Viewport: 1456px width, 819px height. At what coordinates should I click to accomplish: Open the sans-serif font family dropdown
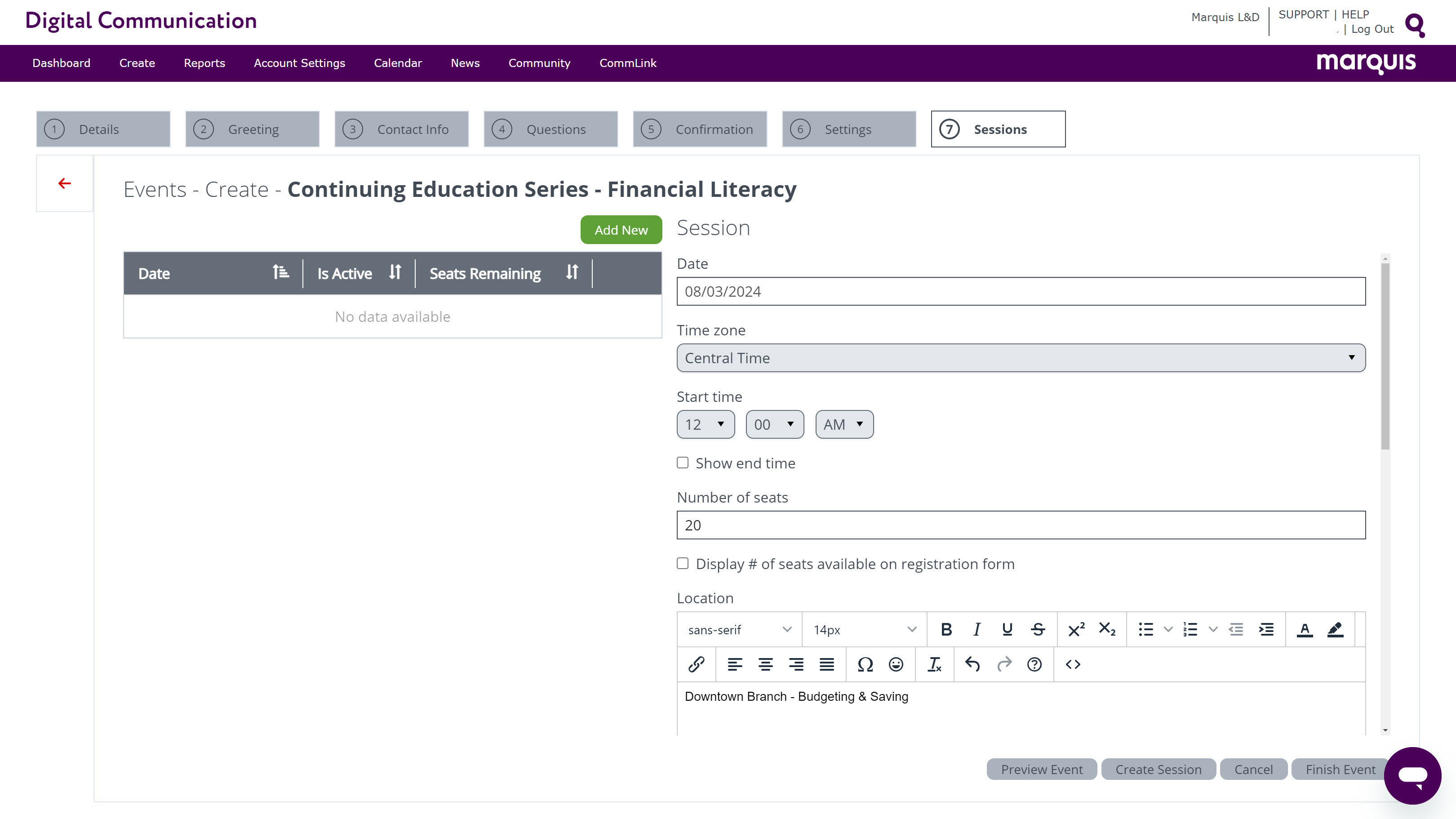739,629
